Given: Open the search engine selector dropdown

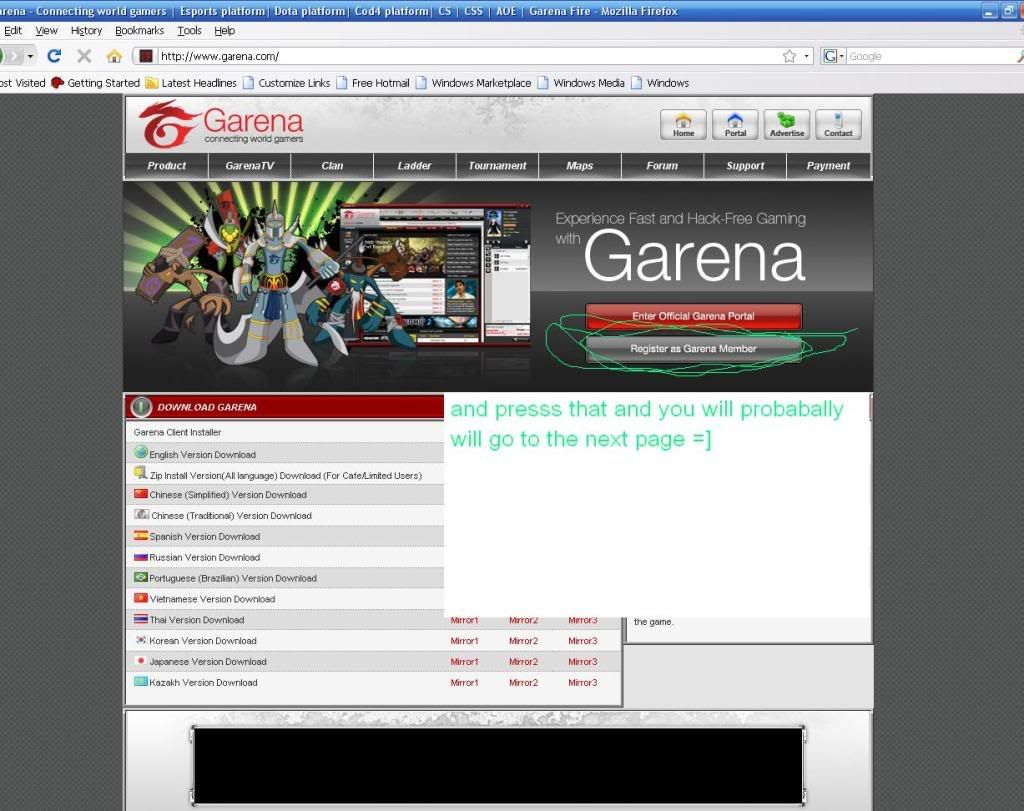Looking at the screenshot, I should click(x=841, y=56).
